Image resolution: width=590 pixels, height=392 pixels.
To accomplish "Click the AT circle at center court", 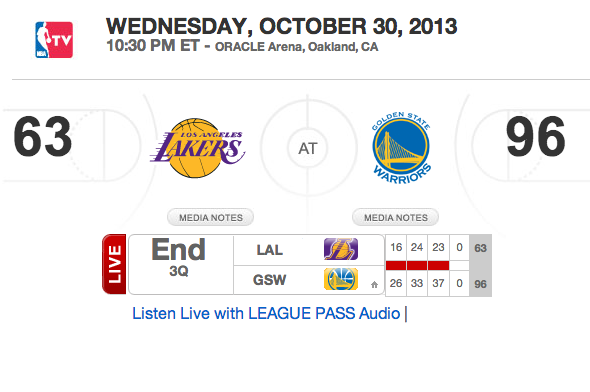I will tap(308, 148).
